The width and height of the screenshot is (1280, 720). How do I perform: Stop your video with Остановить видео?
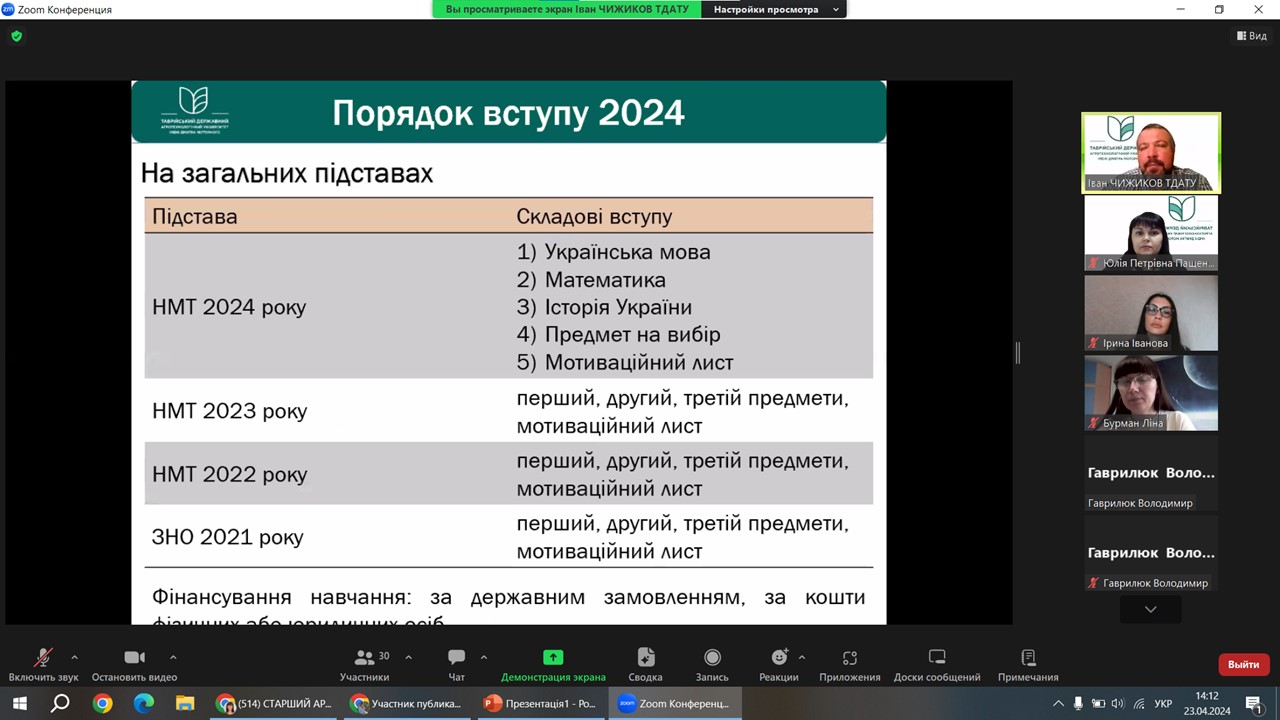pos(134,663)
